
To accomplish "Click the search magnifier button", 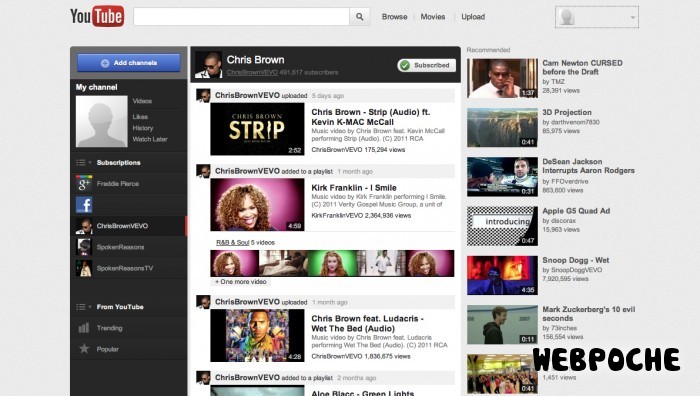I will point(359,17).
